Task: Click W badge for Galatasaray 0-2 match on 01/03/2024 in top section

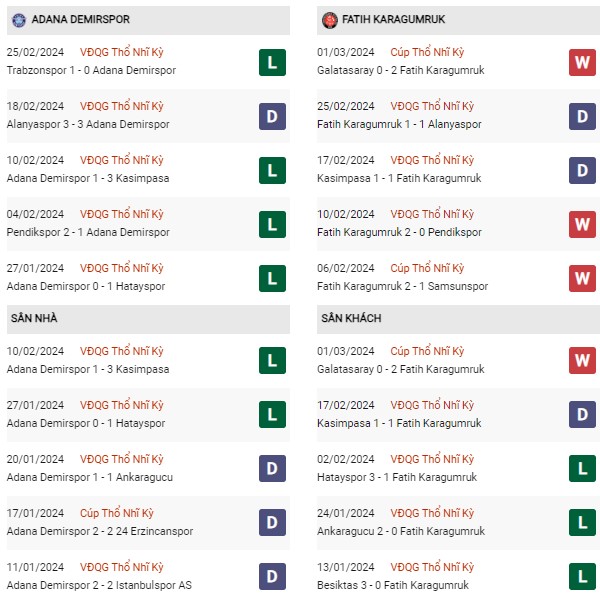Action: click(582, 63)
